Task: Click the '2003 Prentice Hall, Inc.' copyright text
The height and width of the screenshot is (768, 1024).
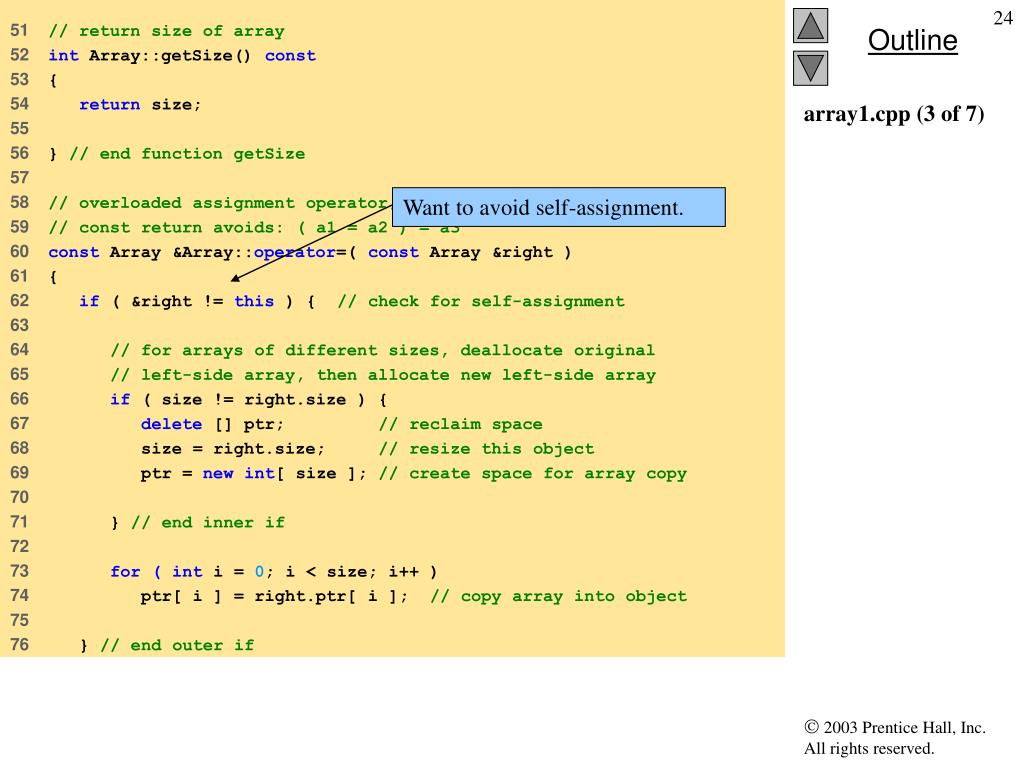Action: 903,728
